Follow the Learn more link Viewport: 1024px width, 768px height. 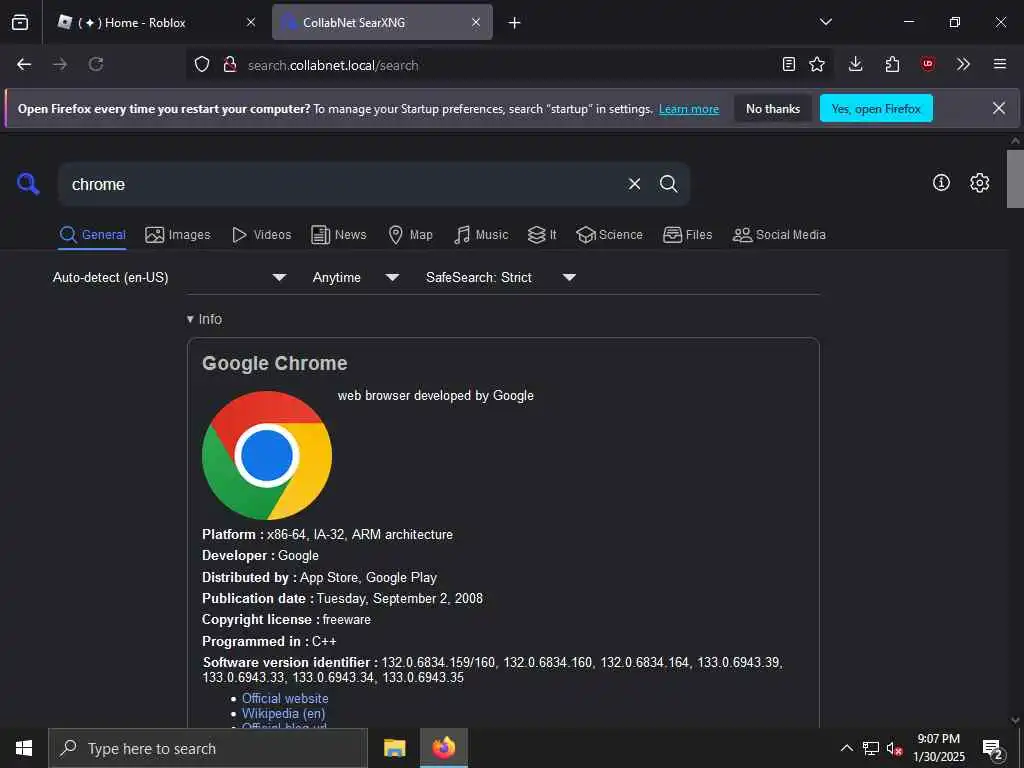click(x=689, y=109)
